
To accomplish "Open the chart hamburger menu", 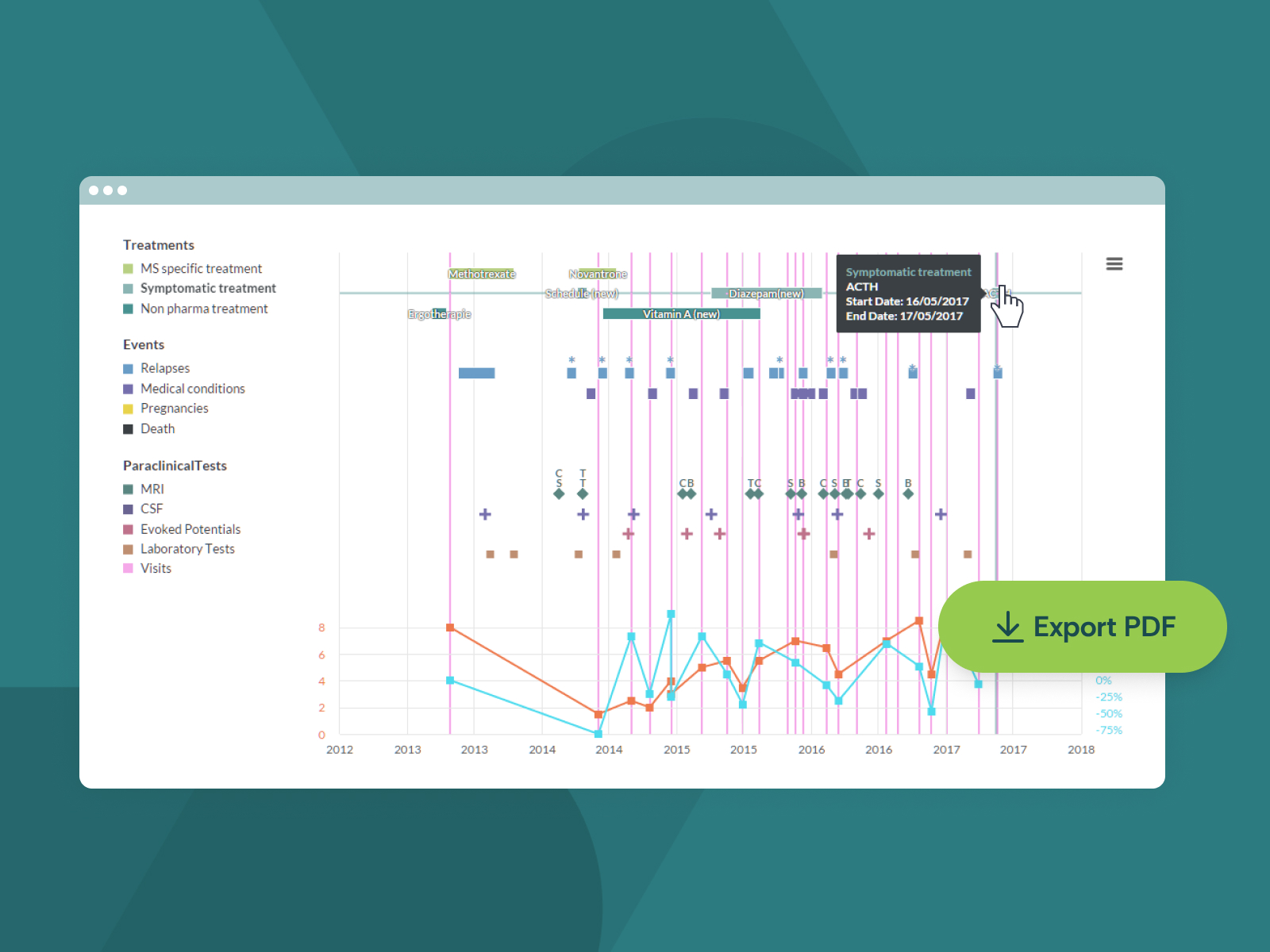I will 1114,263.
